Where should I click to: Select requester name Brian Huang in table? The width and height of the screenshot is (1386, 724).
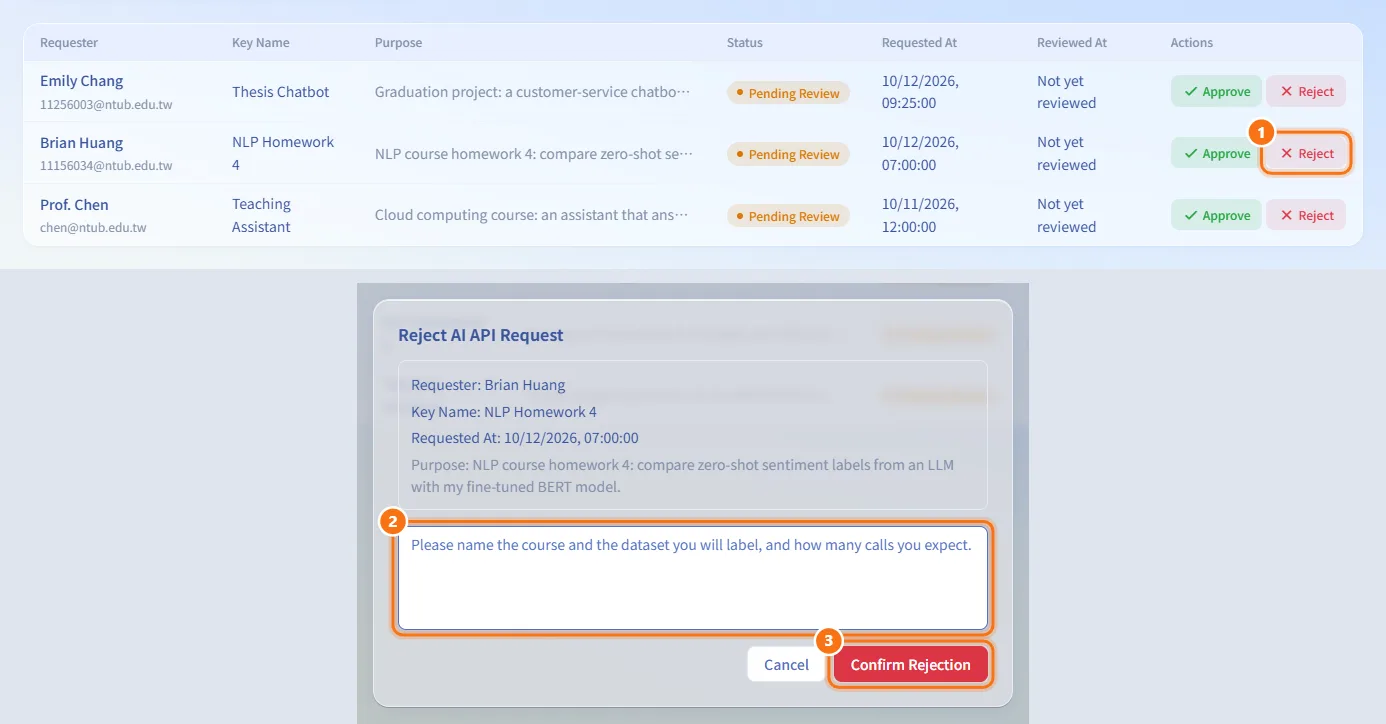[x=82, y=143]
